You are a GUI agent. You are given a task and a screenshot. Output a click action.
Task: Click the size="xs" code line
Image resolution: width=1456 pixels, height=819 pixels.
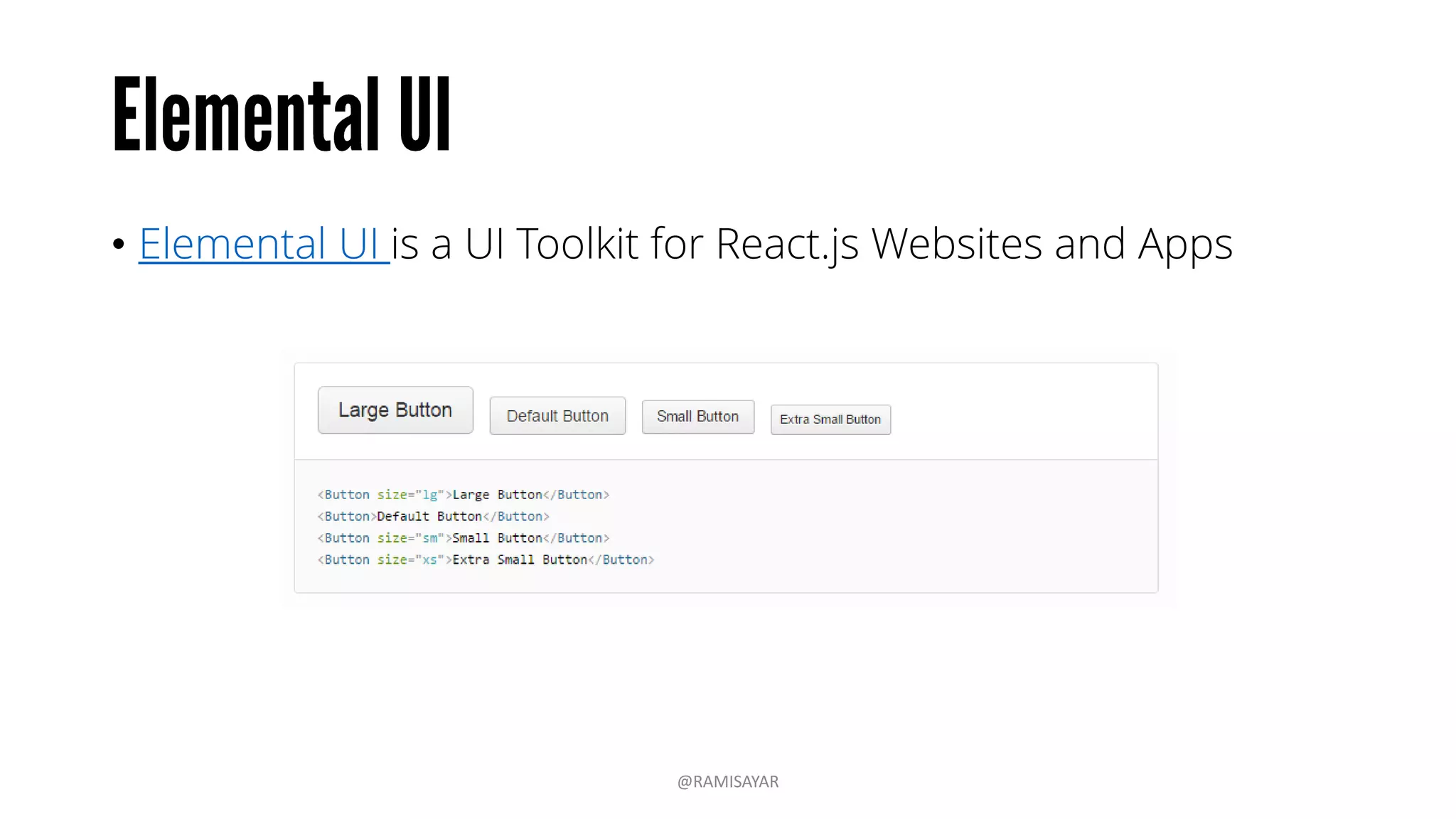pyautogui.click(x=486, y=560)
